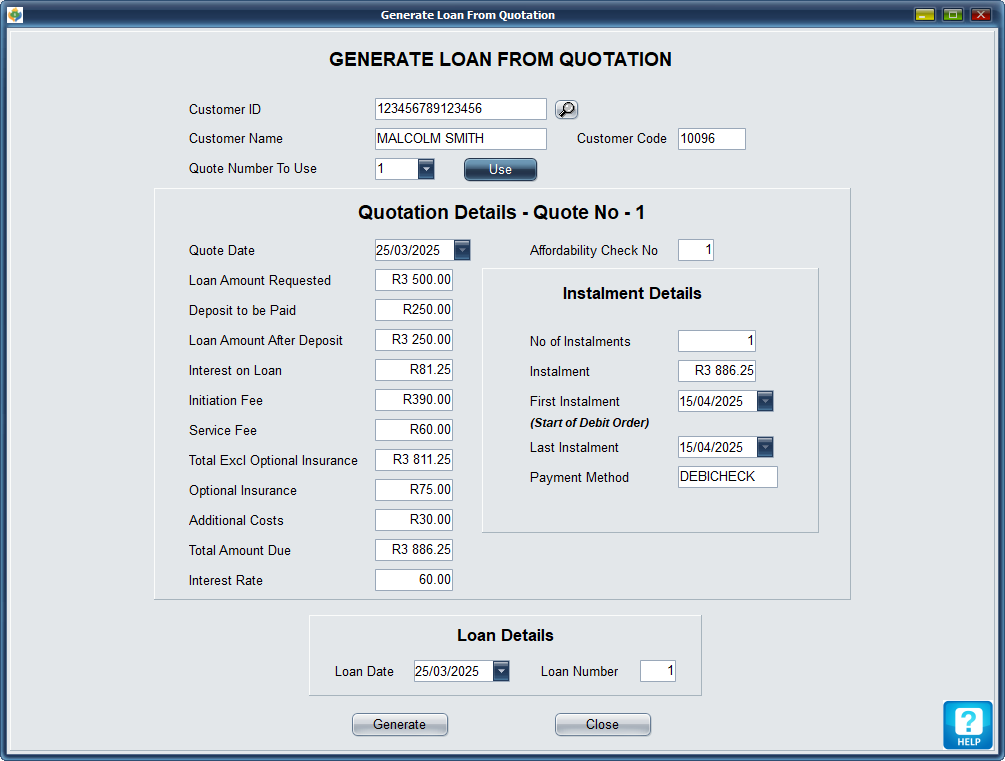Select the Interest Rate field
The image size is (1005, 761).
(x=414, y=580)
